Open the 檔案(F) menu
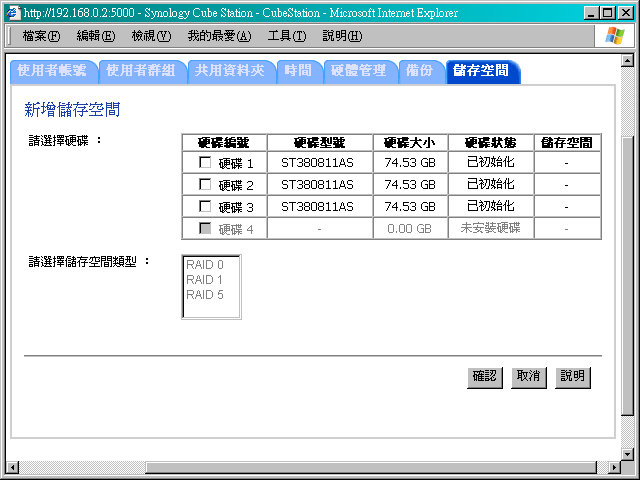640x480 pixels. 41,36
